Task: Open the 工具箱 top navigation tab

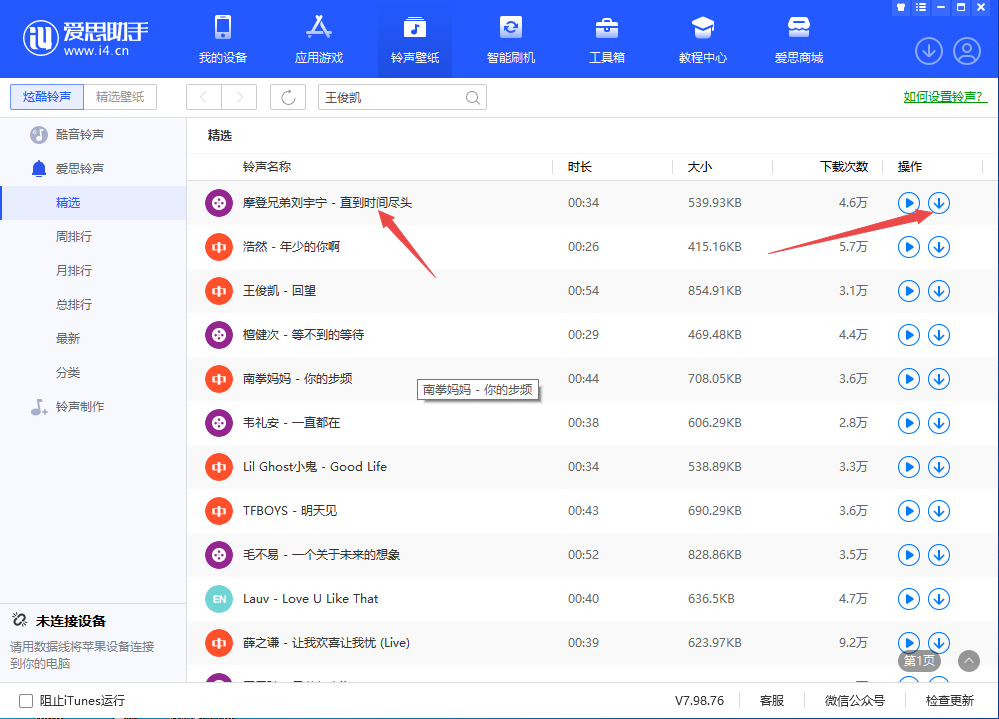Action: (x=606, y=39)
